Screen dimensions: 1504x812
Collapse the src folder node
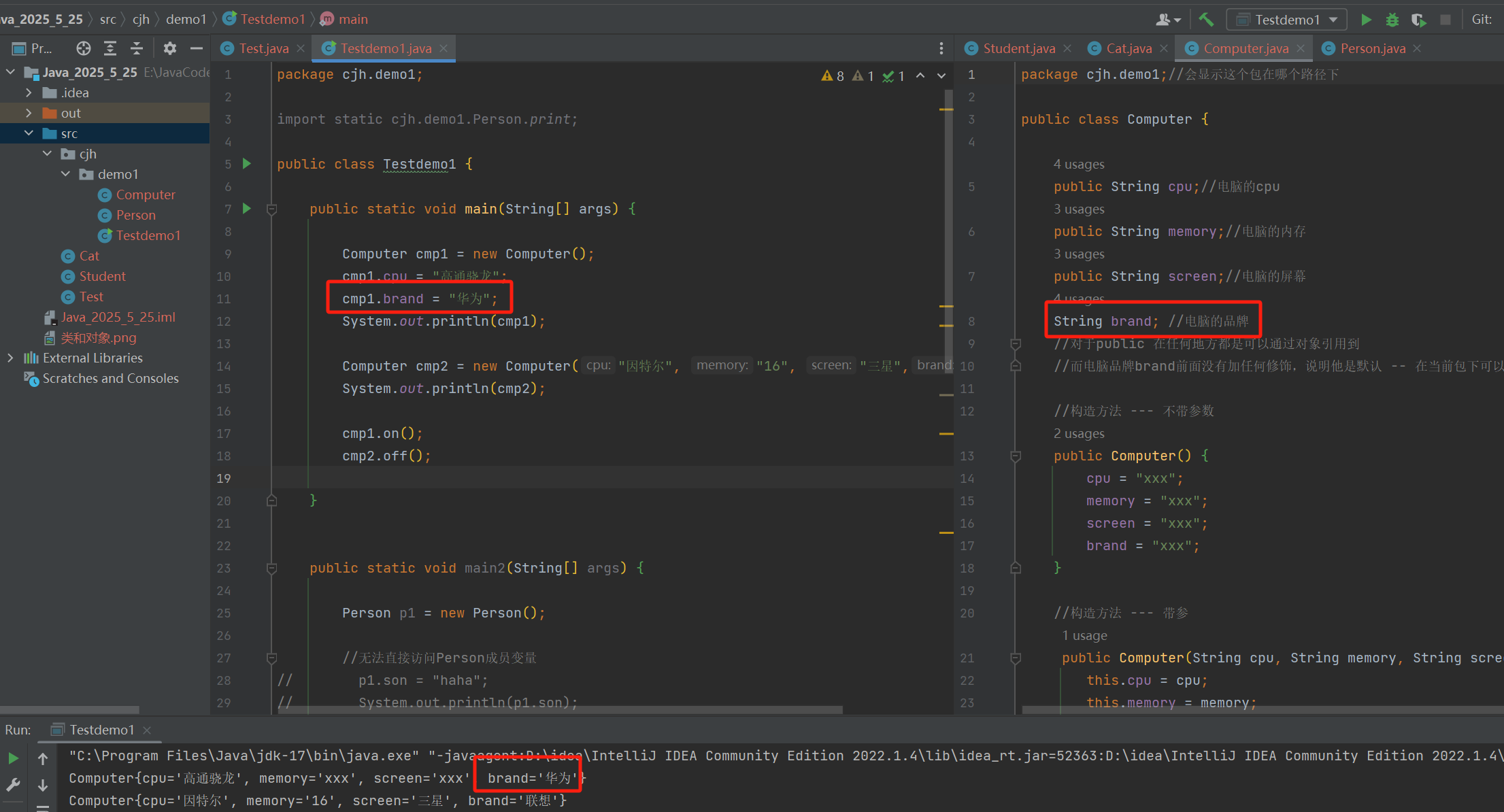29,133
